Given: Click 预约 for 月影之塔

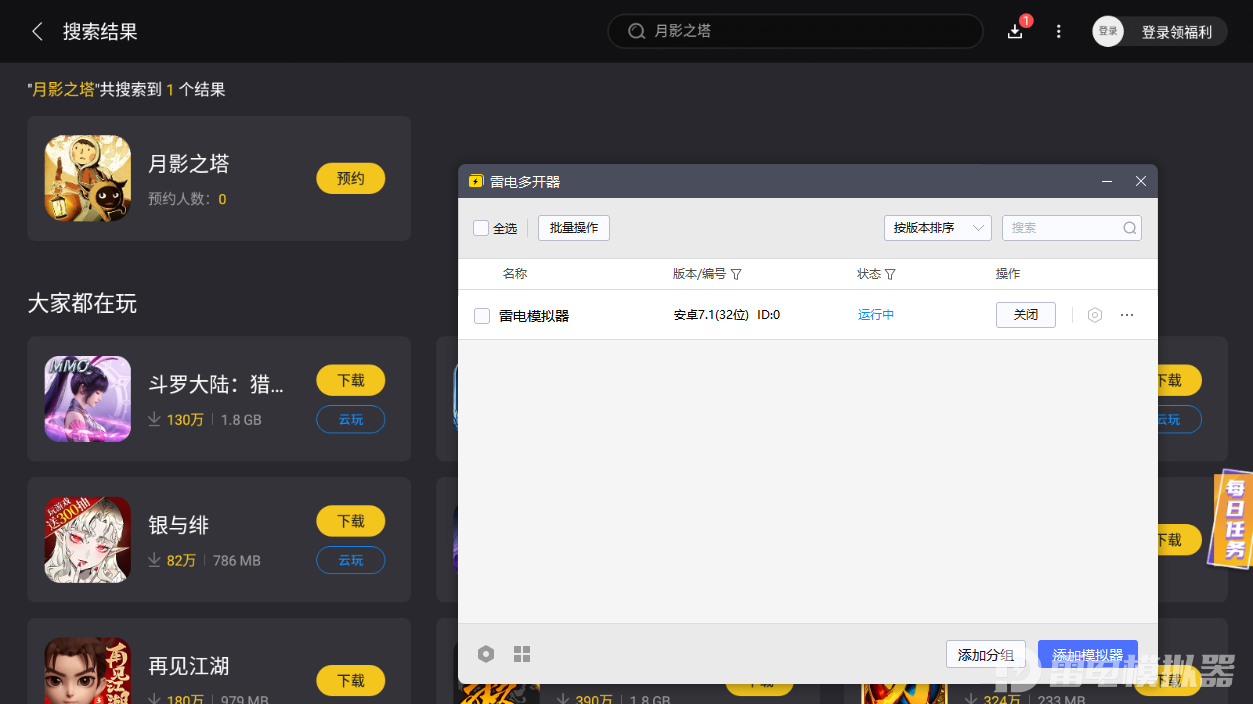Looking at the screenshot, I should [350, 178].
